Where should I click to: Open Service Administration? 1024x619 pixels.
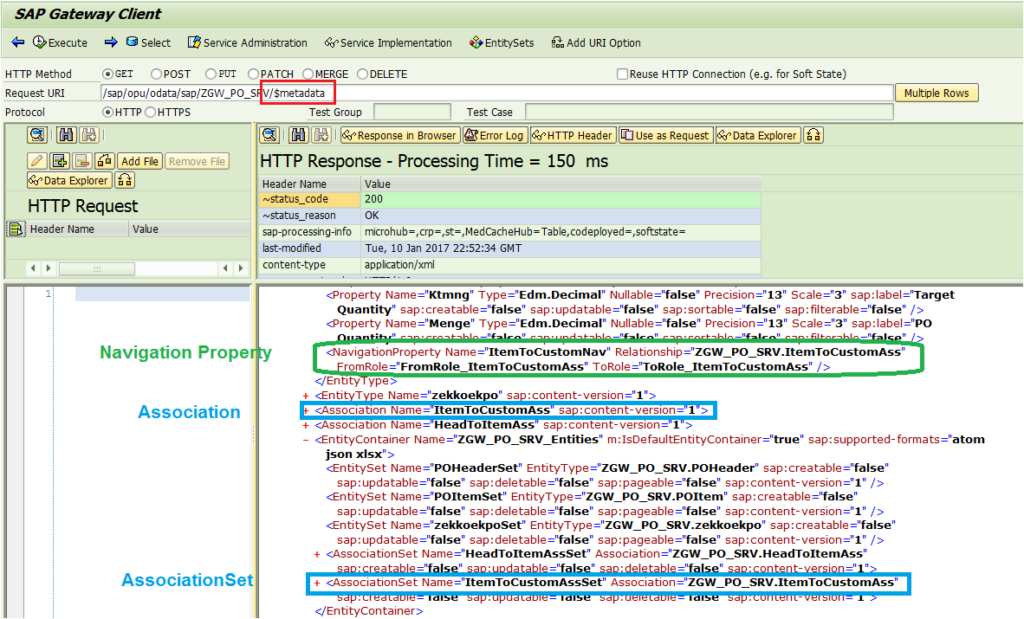248,42
